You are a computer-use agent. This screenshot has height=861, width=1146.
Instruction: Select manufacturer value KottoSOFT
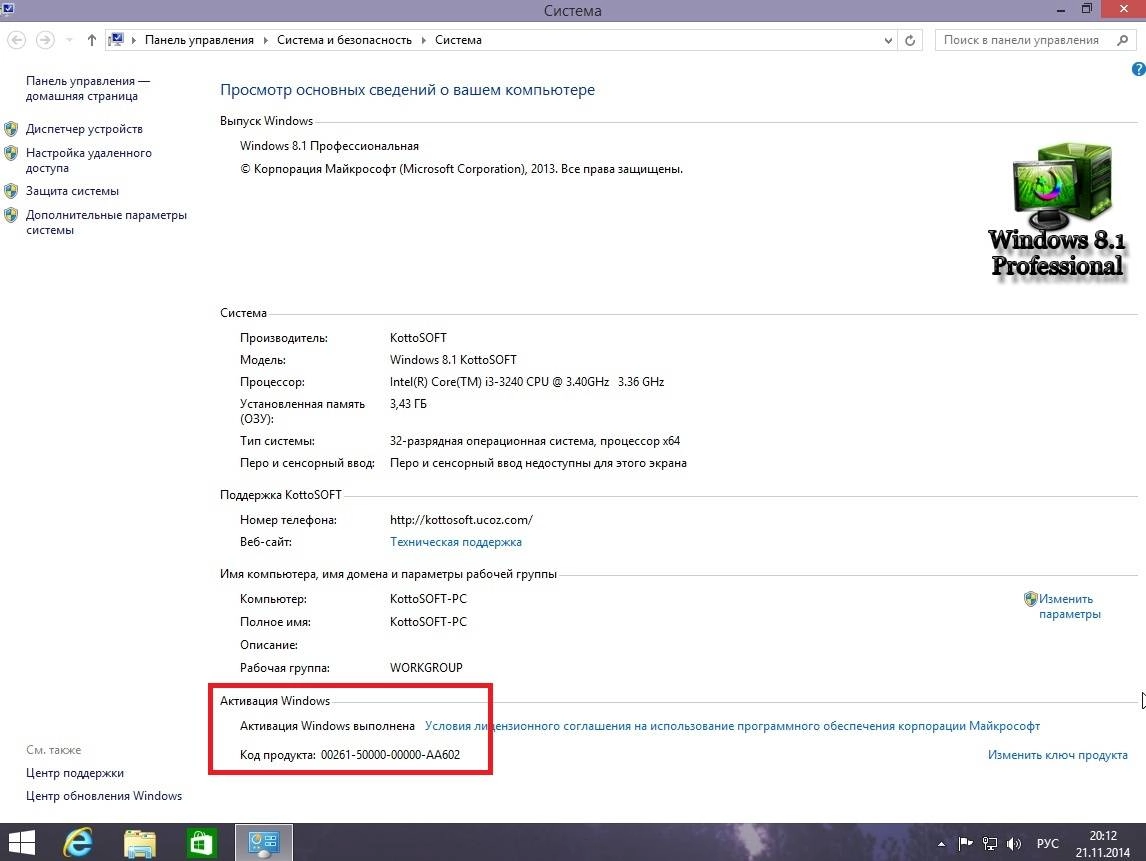point(418,338)
